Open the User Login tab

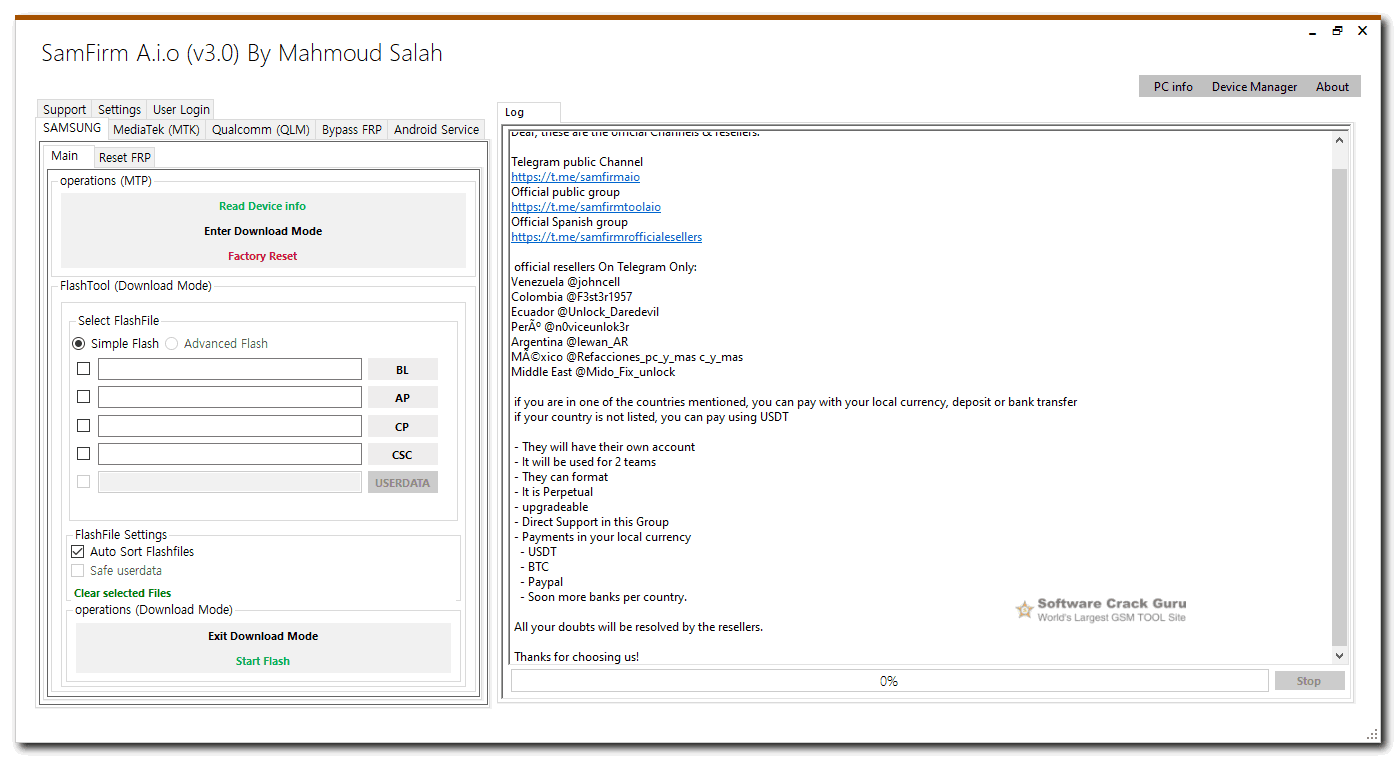tap(181, 110)
